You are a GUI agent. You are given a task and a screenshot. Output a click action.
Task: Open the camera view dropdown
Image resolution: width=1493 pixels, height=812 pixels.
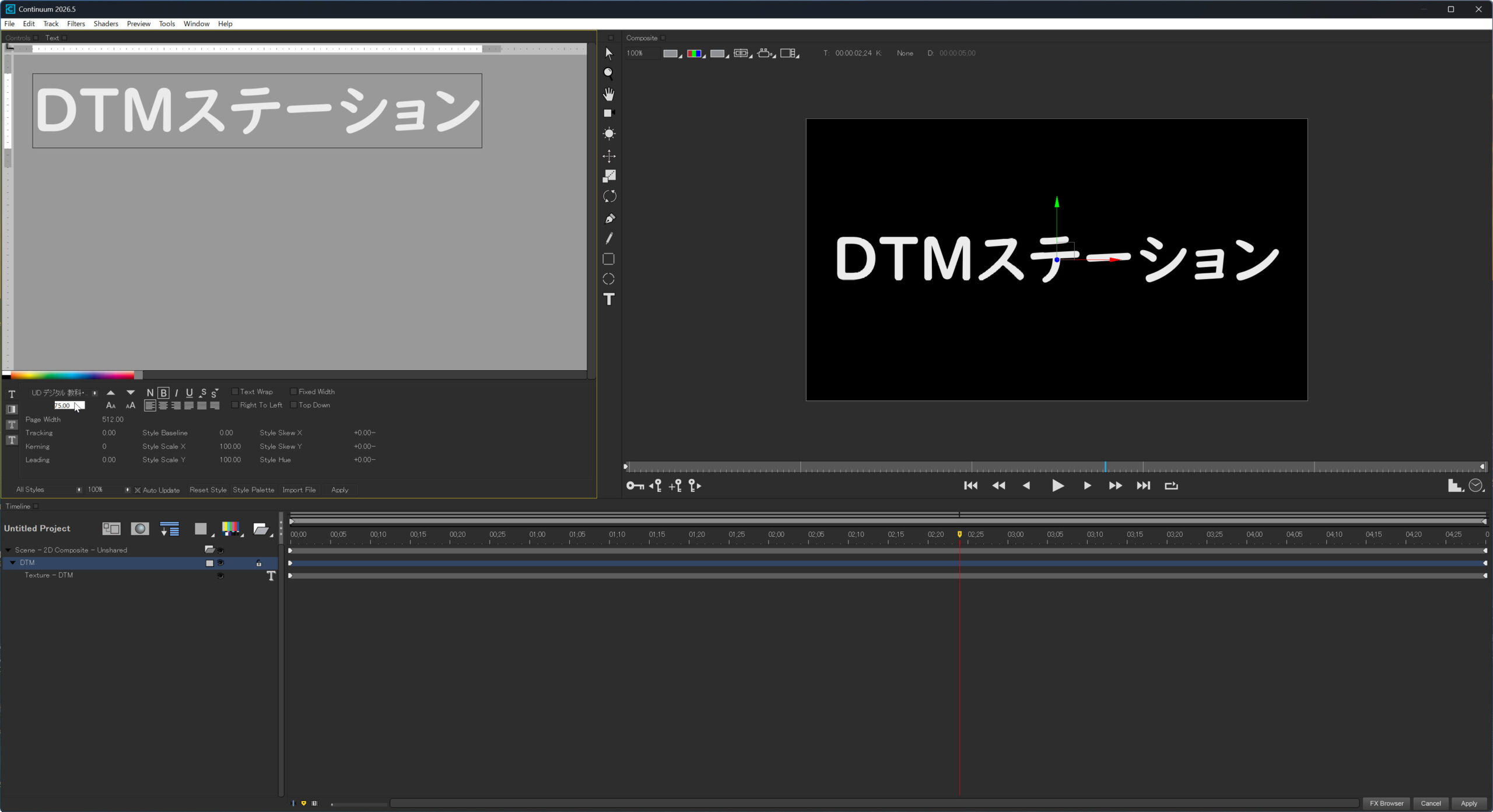click(x=766, y=54)
